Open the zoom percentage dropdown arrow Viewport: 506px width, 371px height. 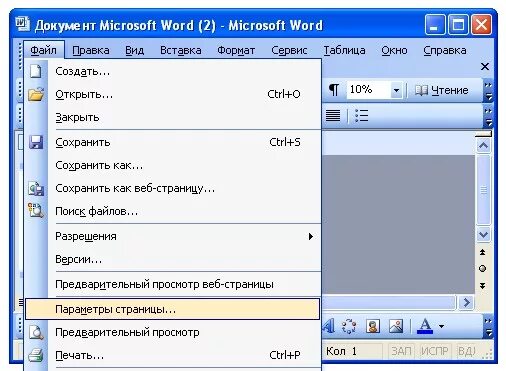point(396,90)
